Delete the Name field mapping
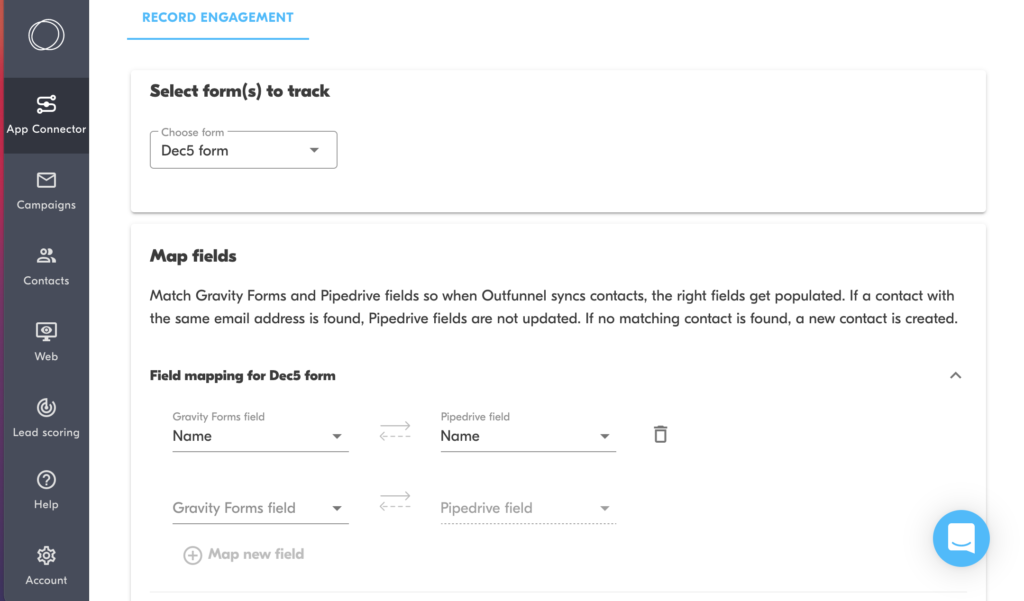 click(x=660, y=434)
